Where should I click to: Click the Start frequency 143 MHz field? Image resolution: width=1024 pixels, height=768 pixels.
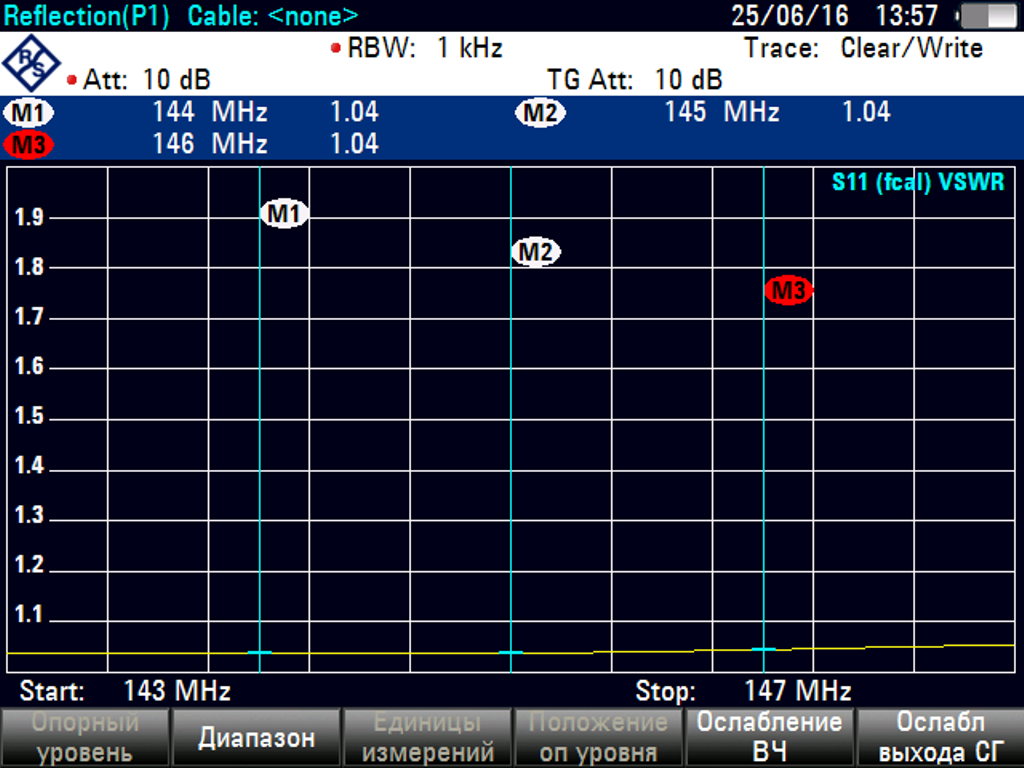click(x=125, y=691)
